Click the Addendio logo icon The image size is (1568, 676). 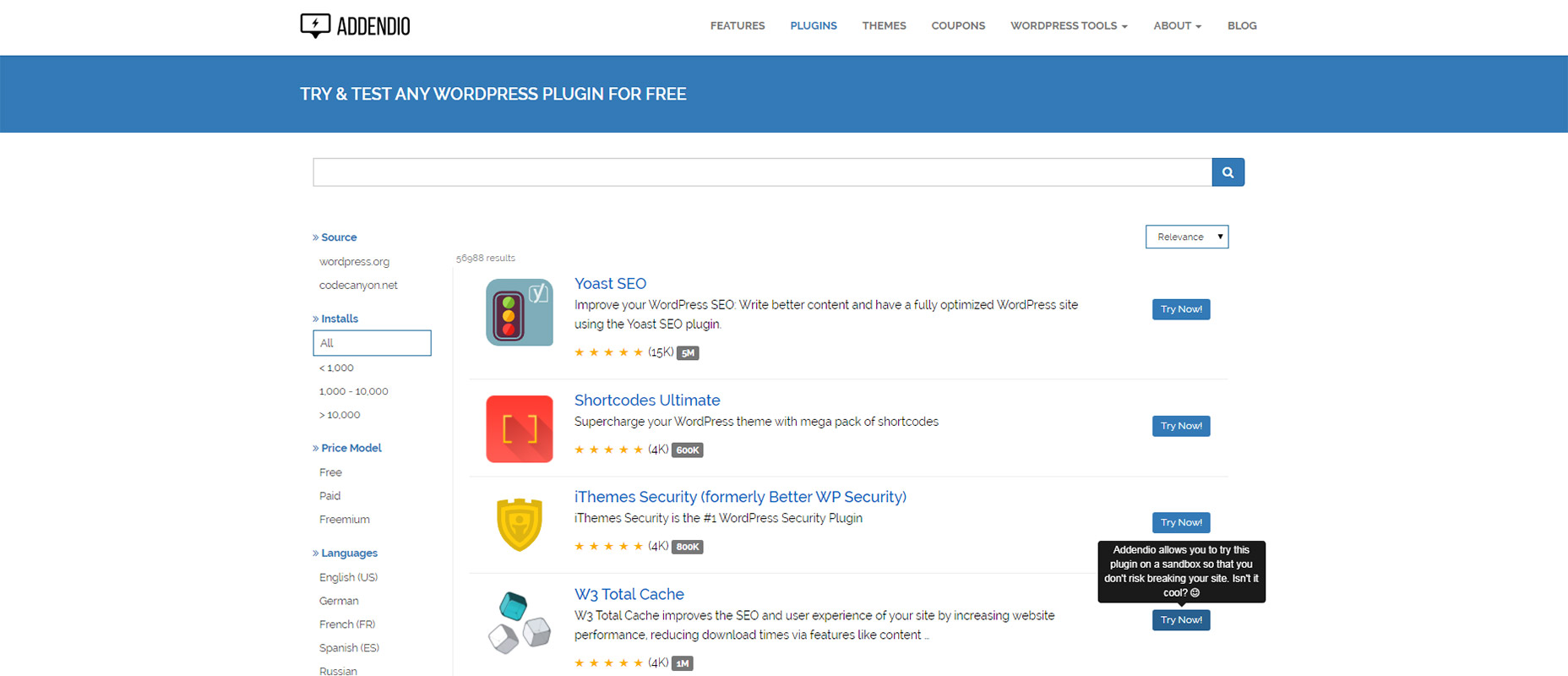point(315,25)
